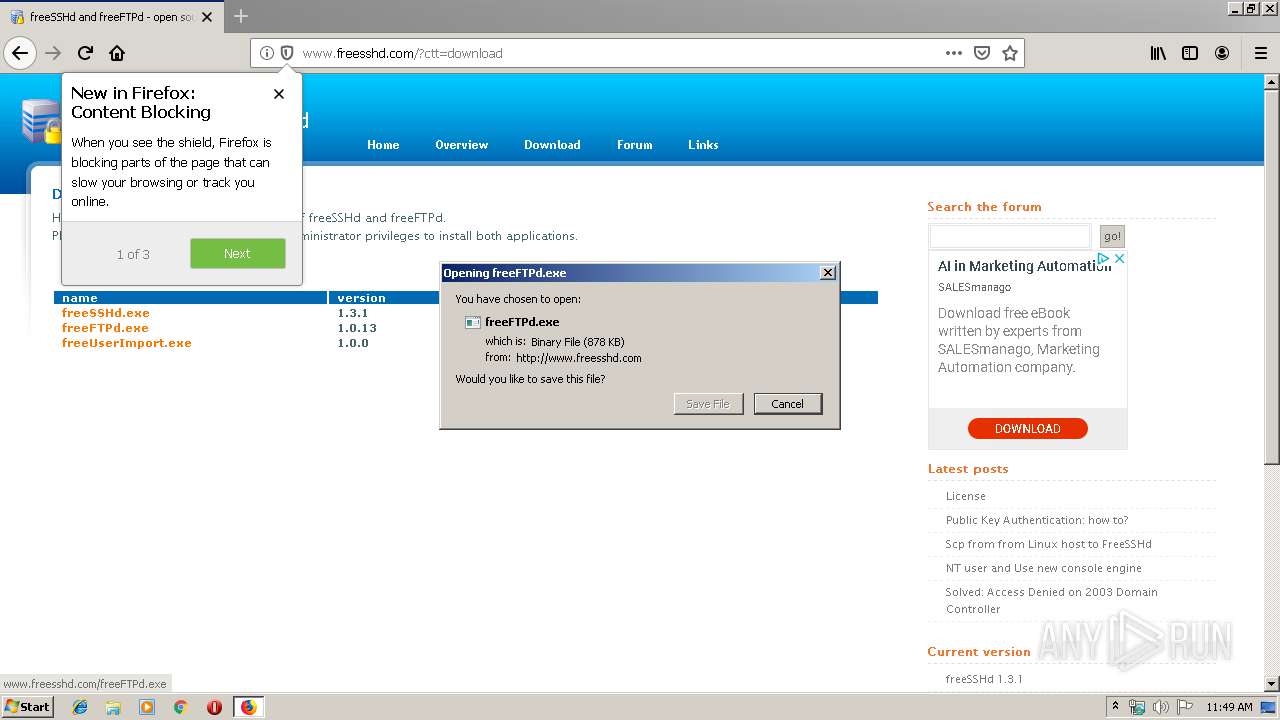Bookmark this page with the star
This screenshot has width=1280, height=720.
(1010, 53)
